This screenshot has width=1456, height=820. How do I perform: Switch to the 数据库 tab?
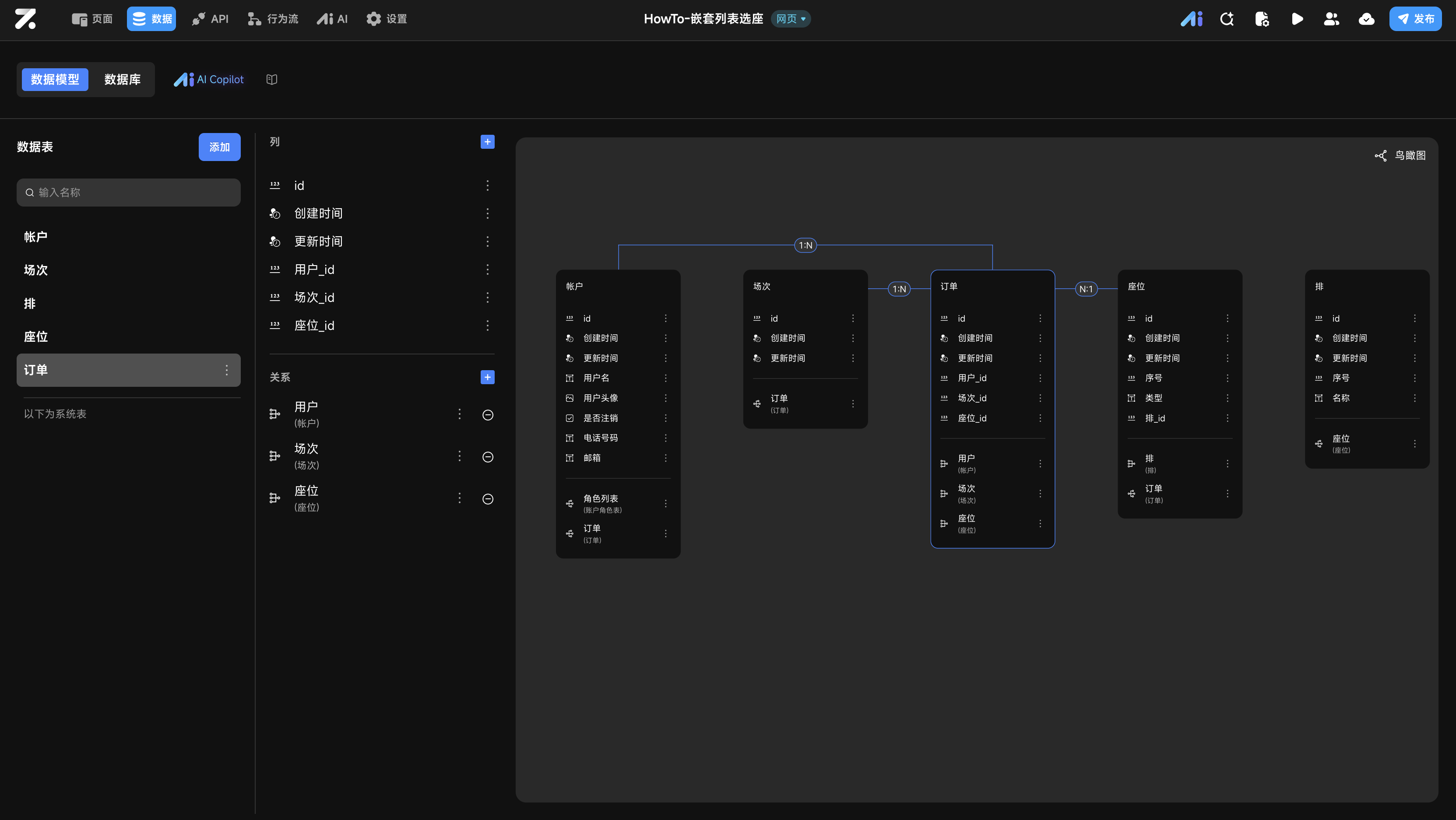tap(122, 80)
